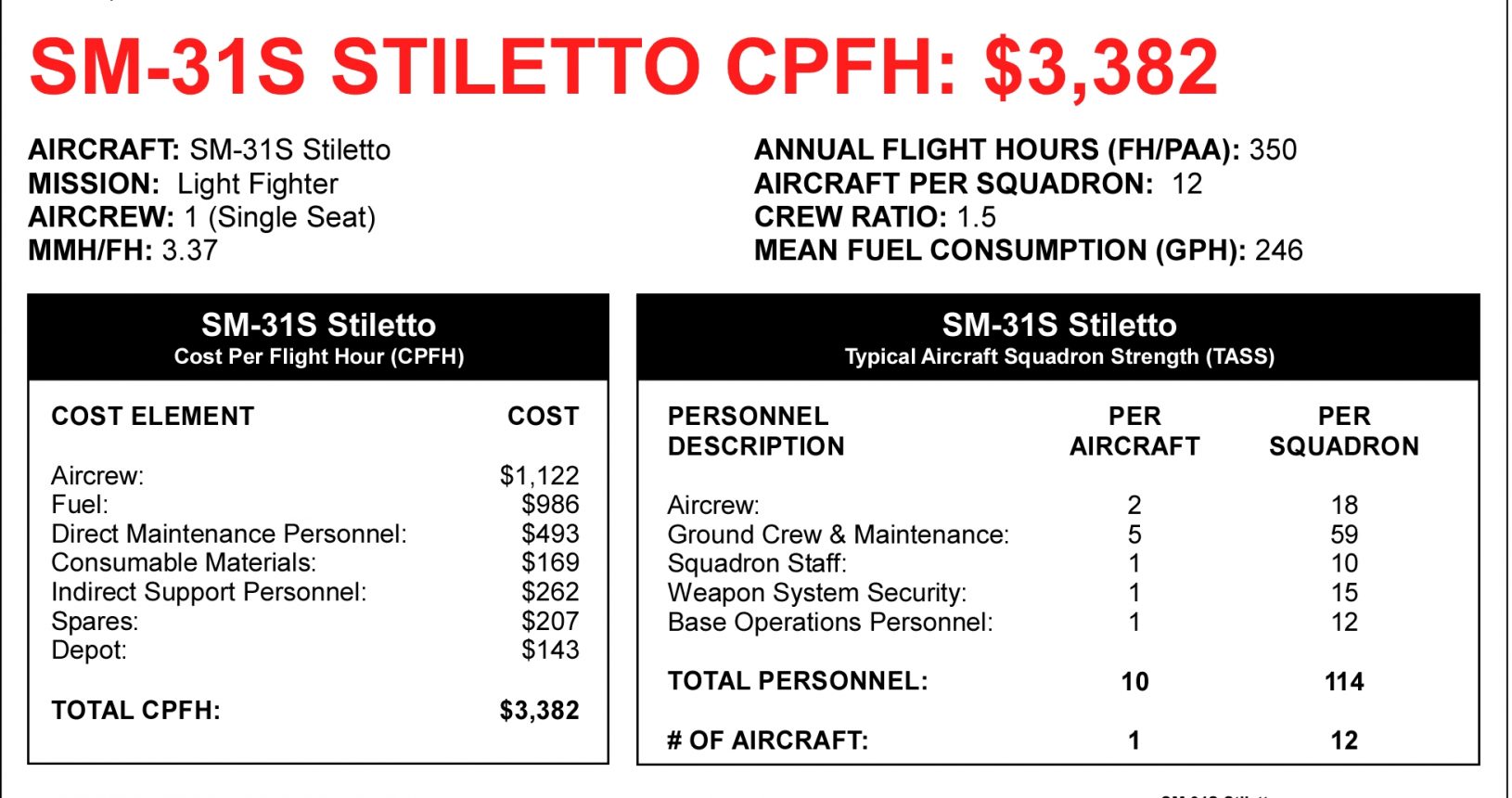Select the Ground Crew & Maintenance row label
The width and height of the screenshot is (1512, 798).
click(839, 534)
